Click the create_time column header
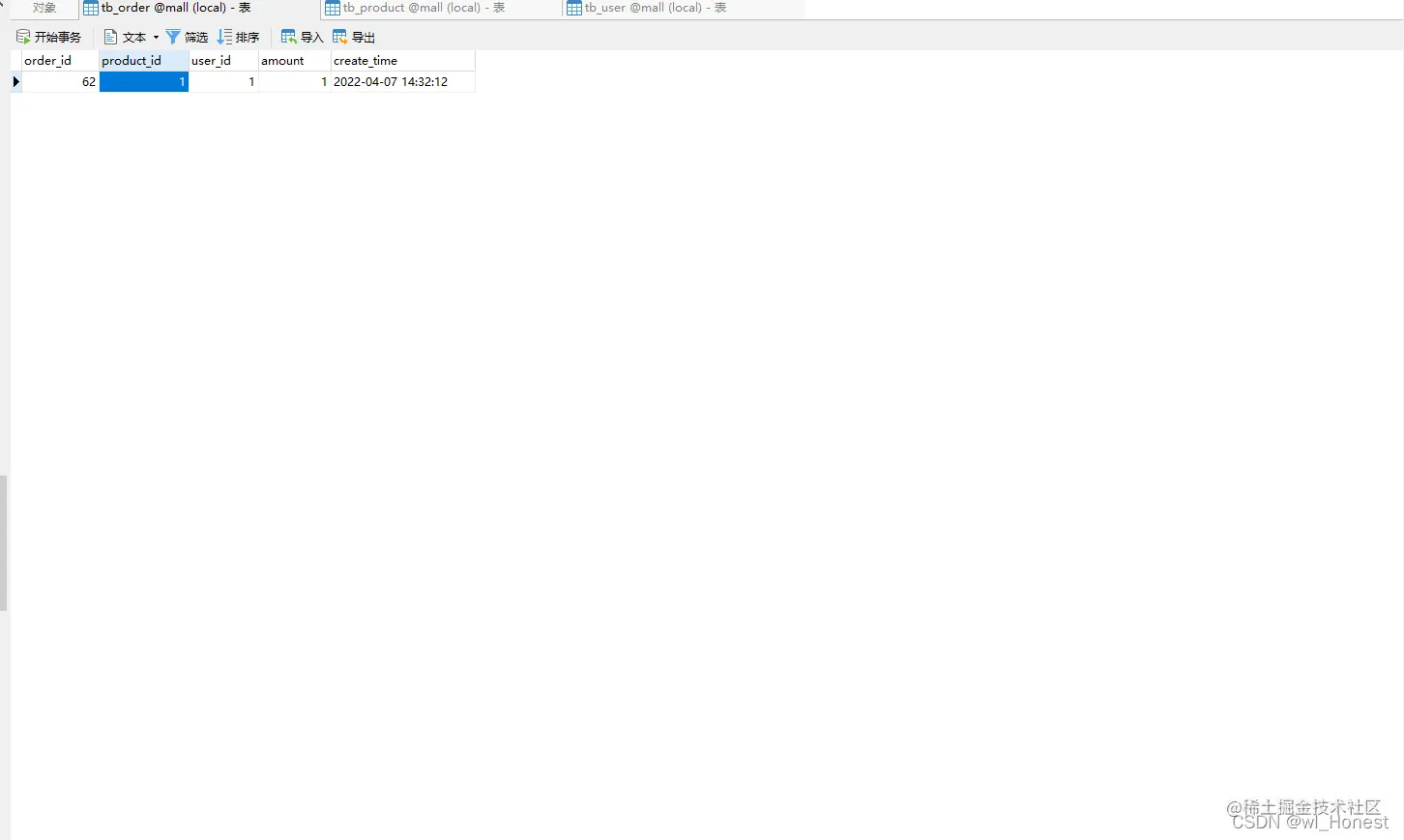 coord(403,60)
